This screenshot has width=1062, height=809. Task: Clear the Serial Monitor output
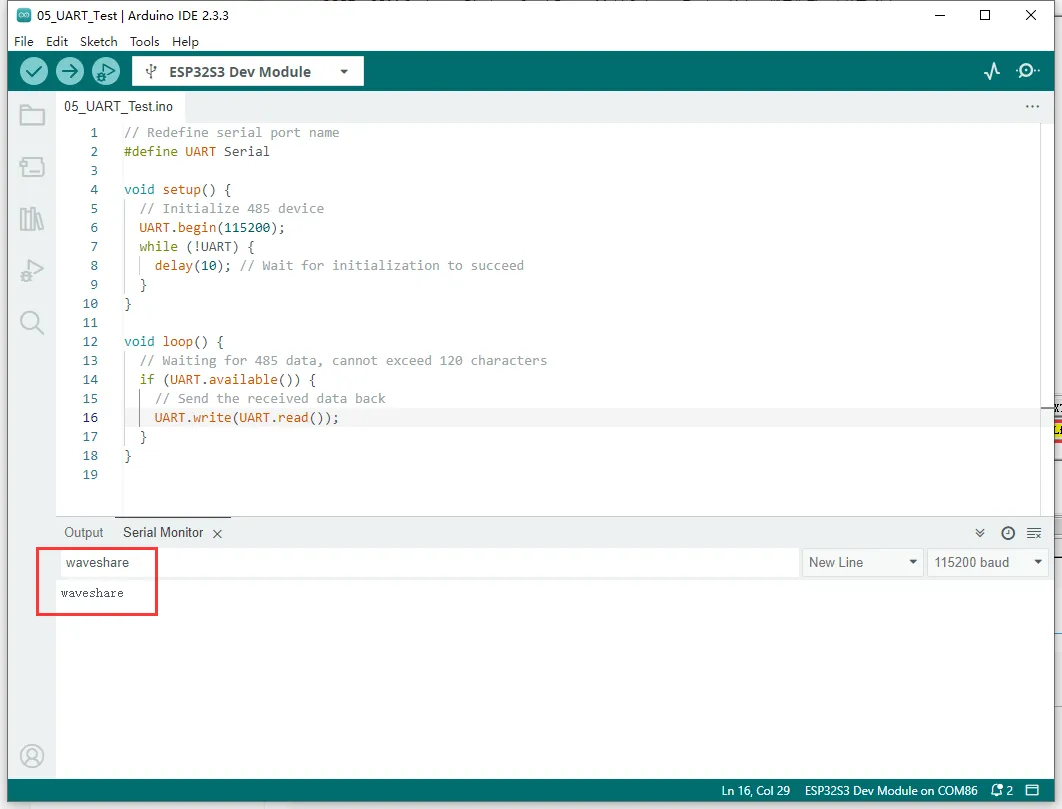1034,533
